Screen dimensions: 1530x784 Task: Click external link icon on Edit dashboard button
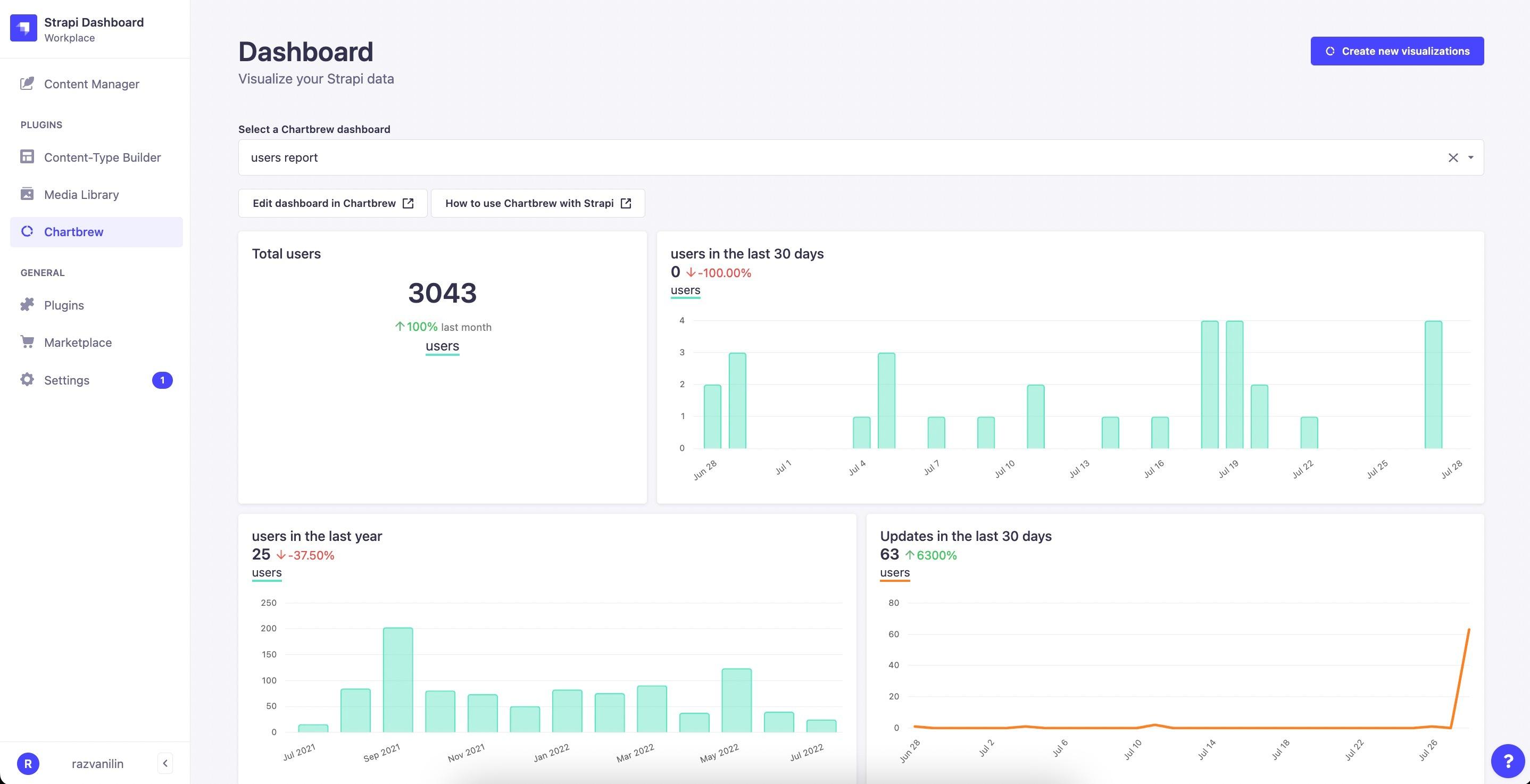tap(408, 203)
